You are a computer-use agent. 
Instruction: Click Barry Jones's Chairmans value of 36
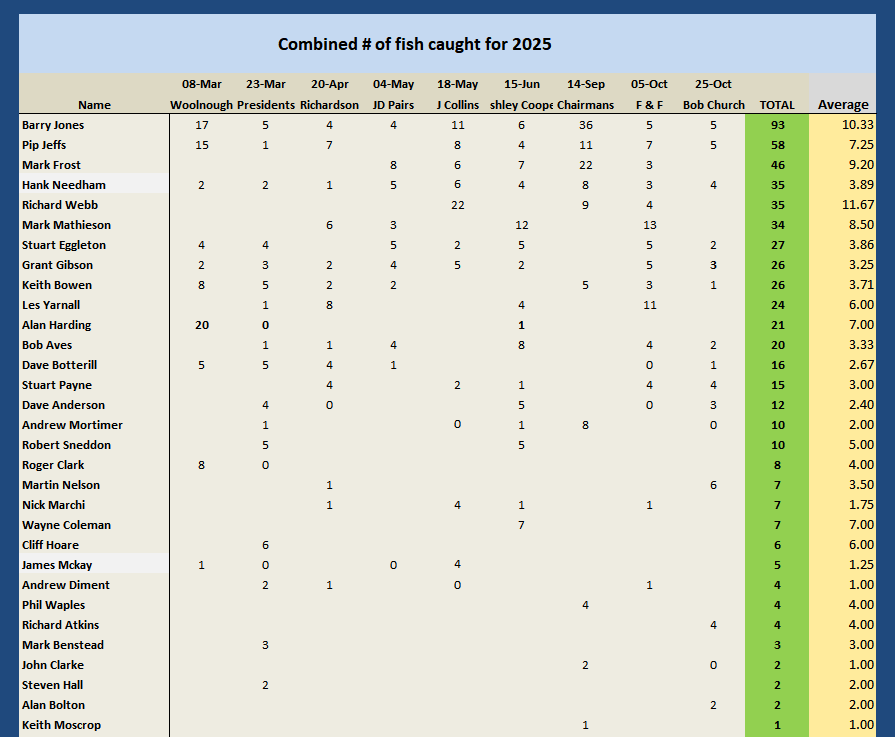[585, 125]
